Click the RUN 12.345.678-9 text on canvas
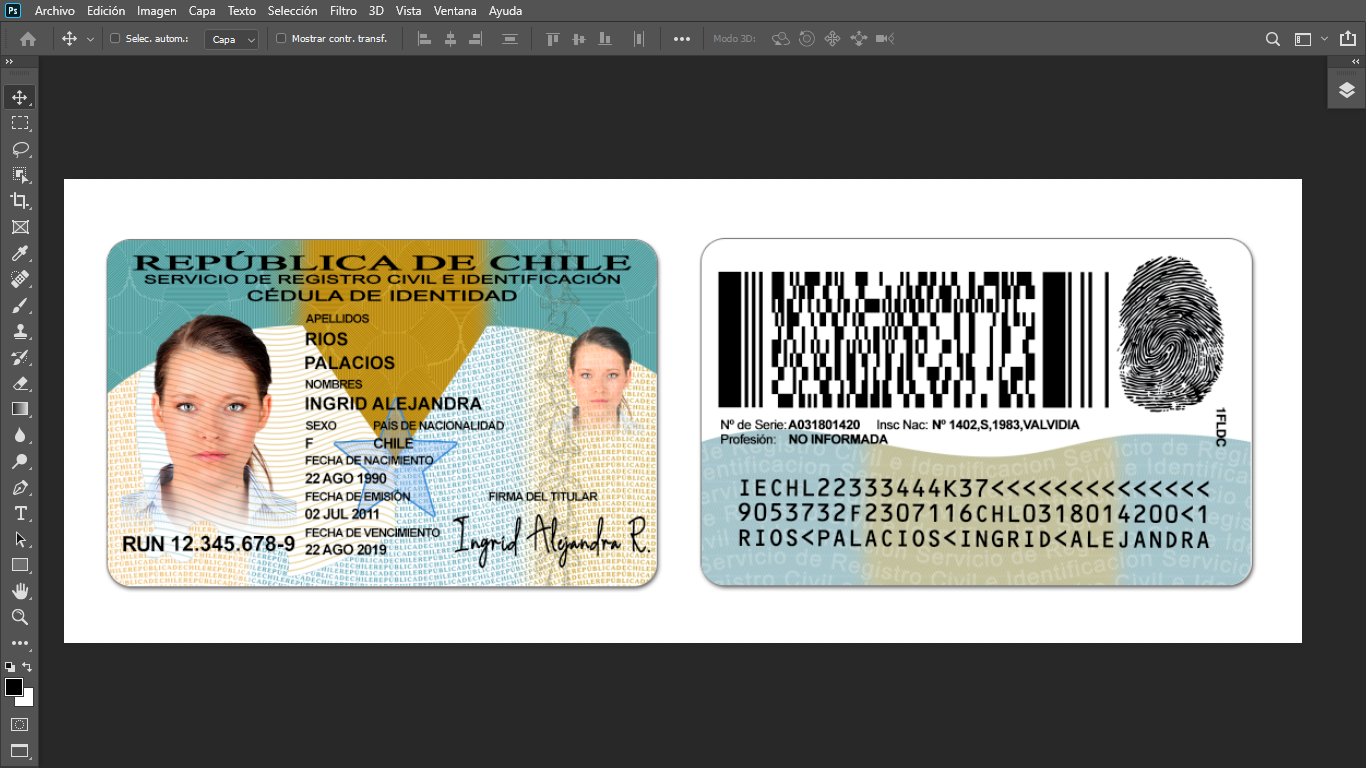 pyautogui.click(x=208, y=544)
